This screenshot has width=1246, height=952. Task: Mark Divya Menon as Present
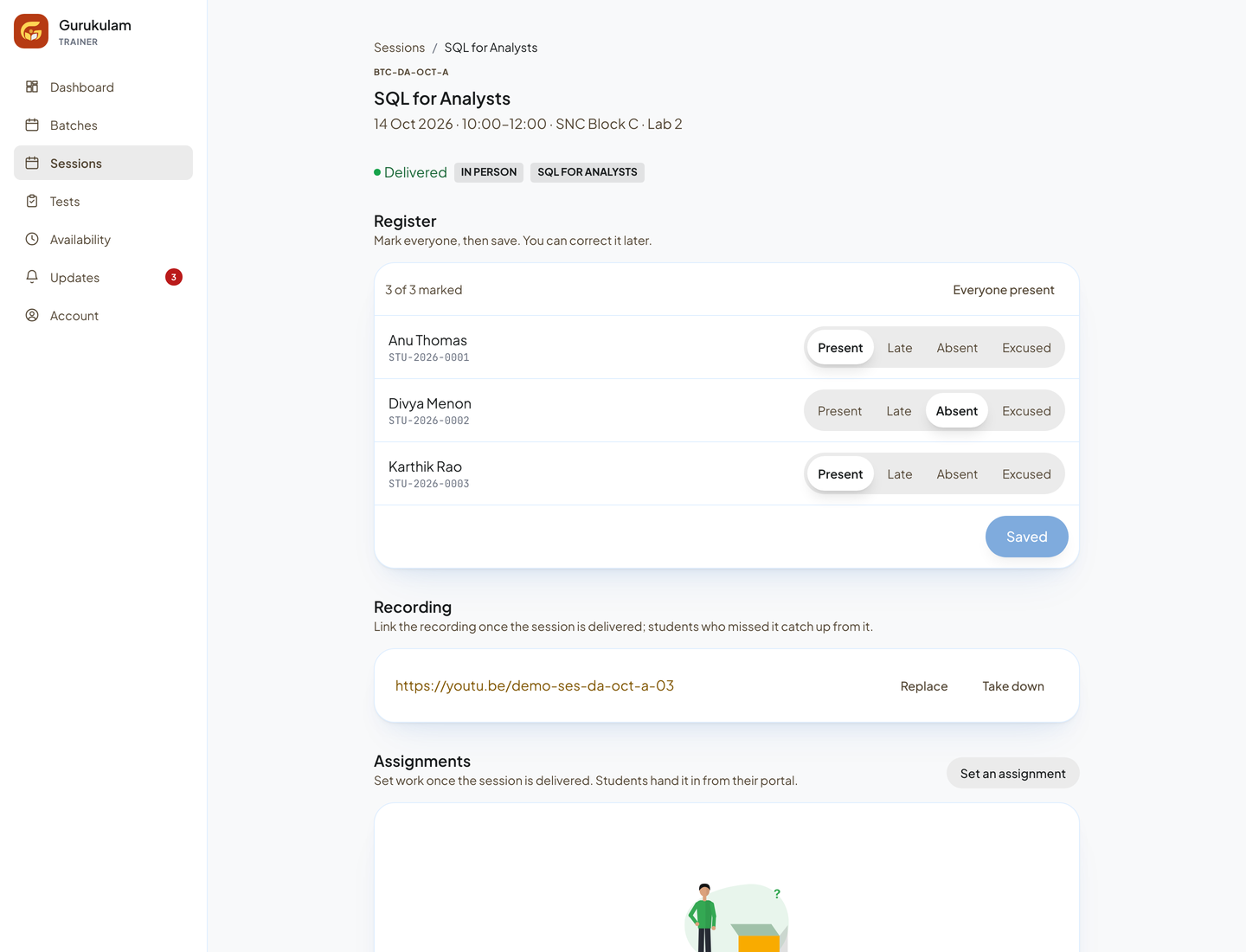(839, 410)
